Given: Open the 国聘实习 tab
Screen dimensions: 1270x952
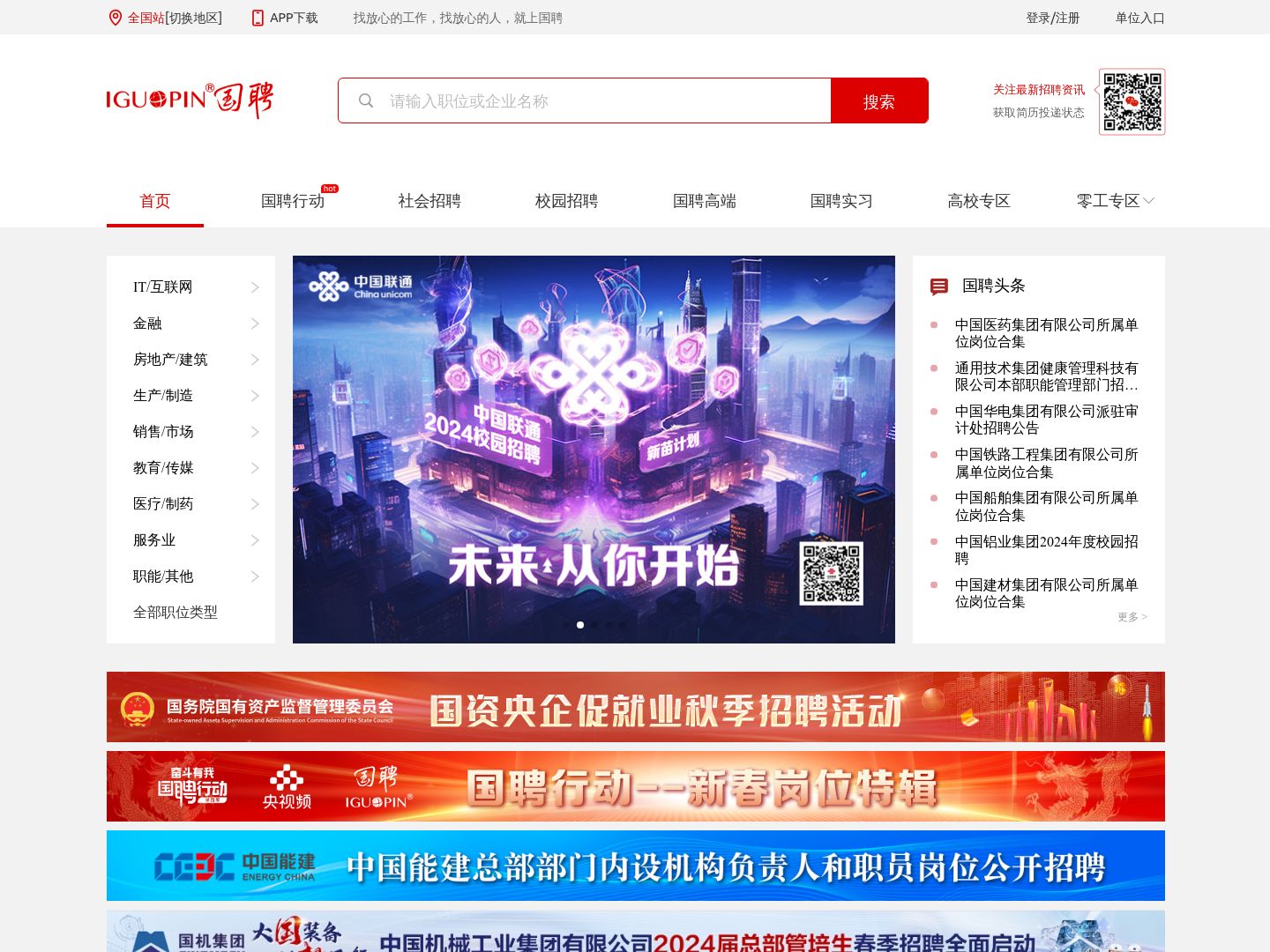Looking at the screenshot, I should (841, 201).
